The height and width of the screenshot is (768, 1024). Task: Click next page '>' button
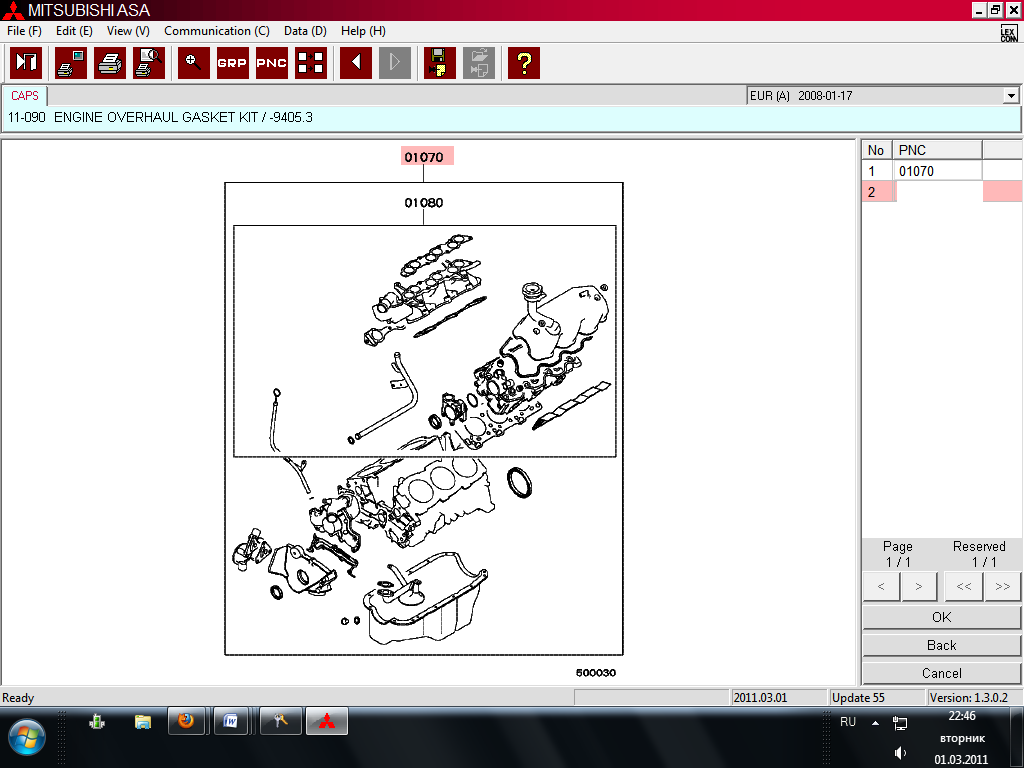918,587
